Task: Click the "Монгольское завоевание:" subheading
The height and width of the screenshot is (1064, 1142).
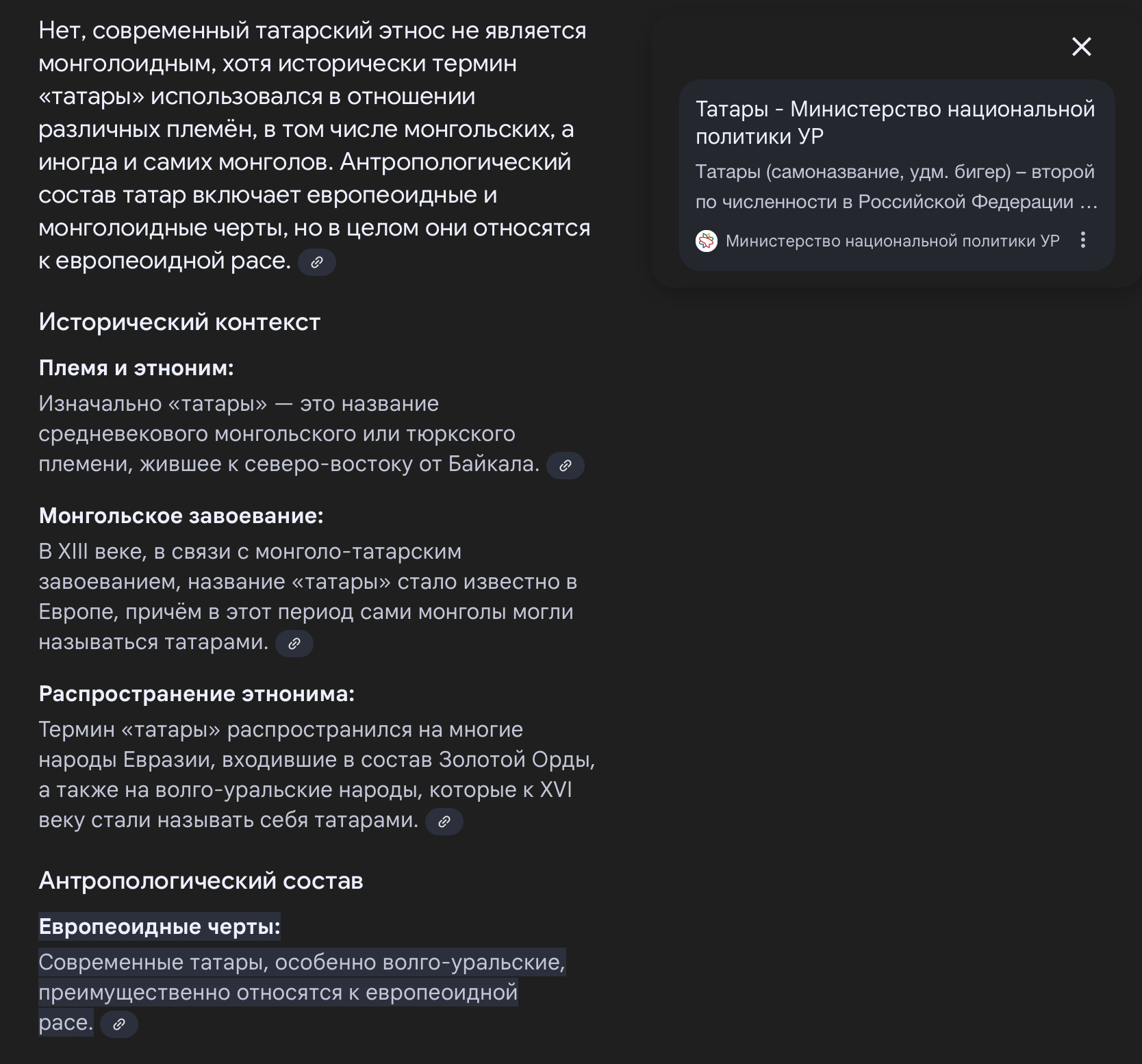Action: click(x=181, y=516)
